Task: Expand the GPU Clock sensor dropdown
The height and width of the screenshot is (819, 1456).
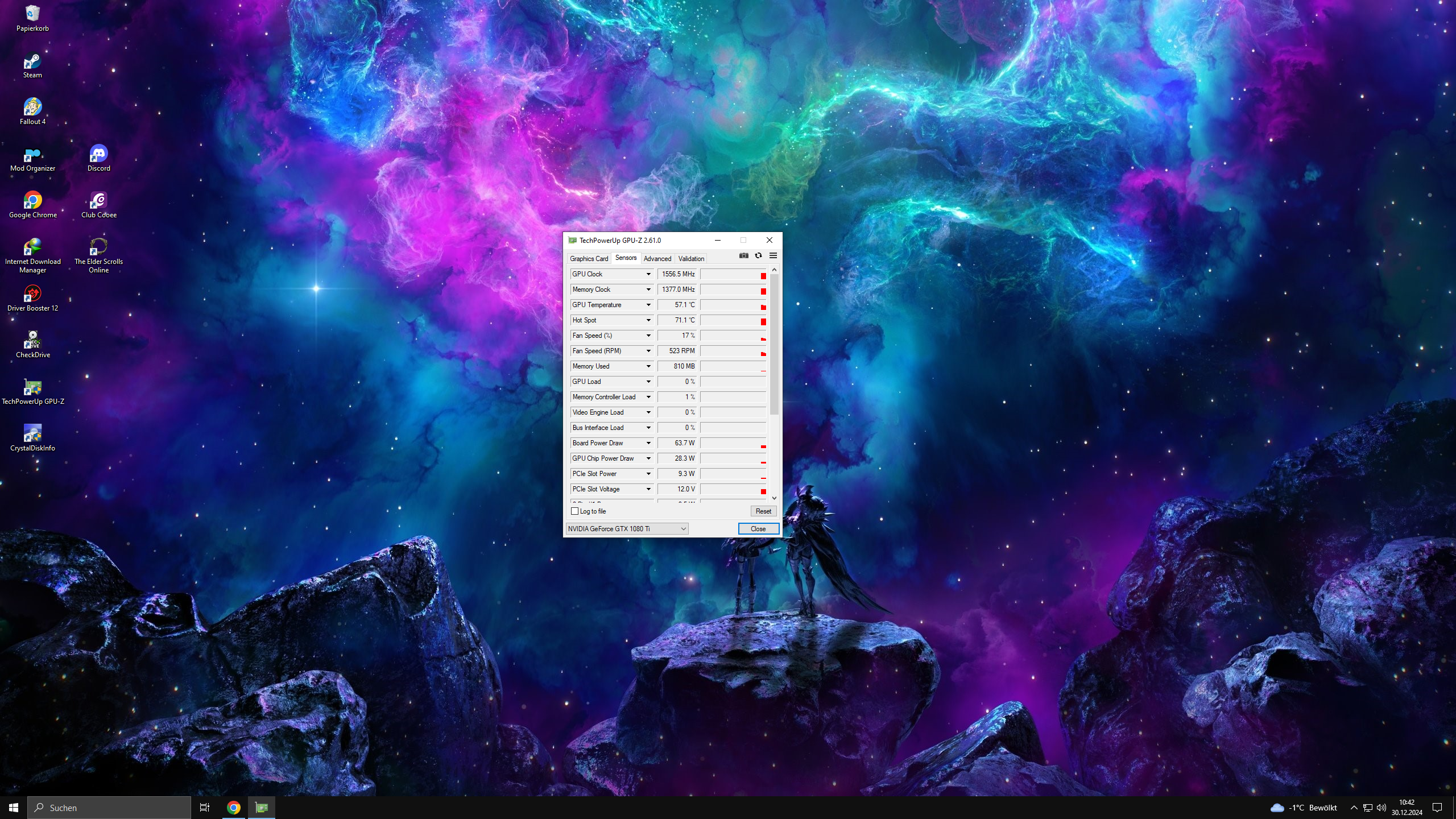Action: [x=648, y=274]
